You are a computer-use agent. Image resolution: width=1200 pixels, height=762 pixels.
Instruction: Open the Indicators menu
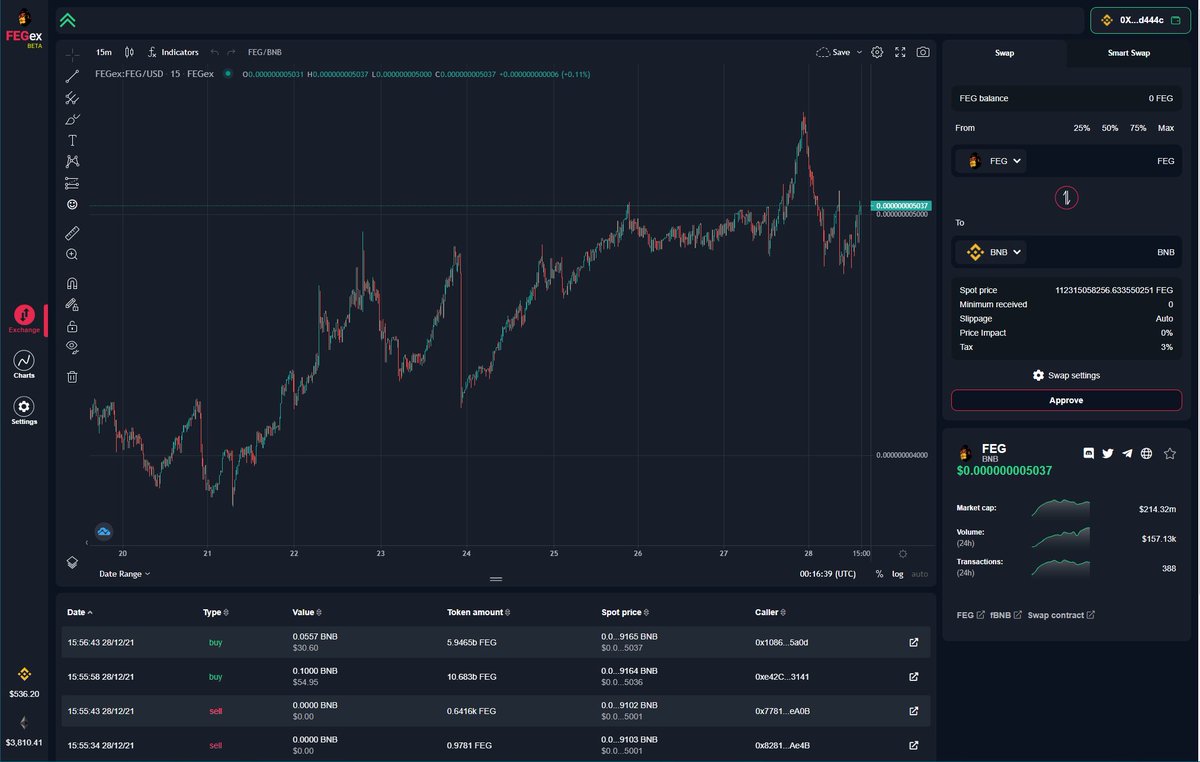(172, 52)
